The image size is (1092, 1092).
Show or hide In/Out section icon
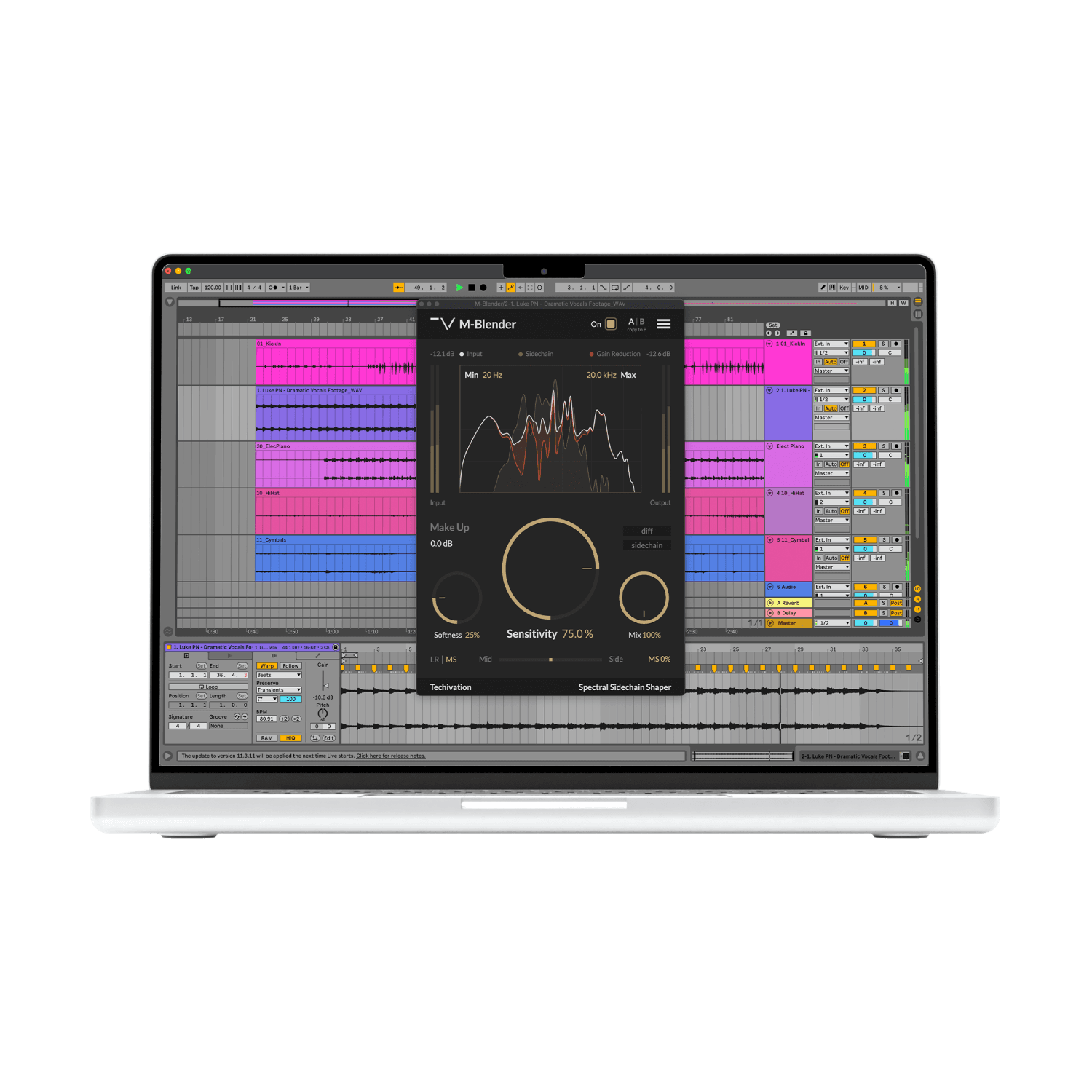click(917, 589)
